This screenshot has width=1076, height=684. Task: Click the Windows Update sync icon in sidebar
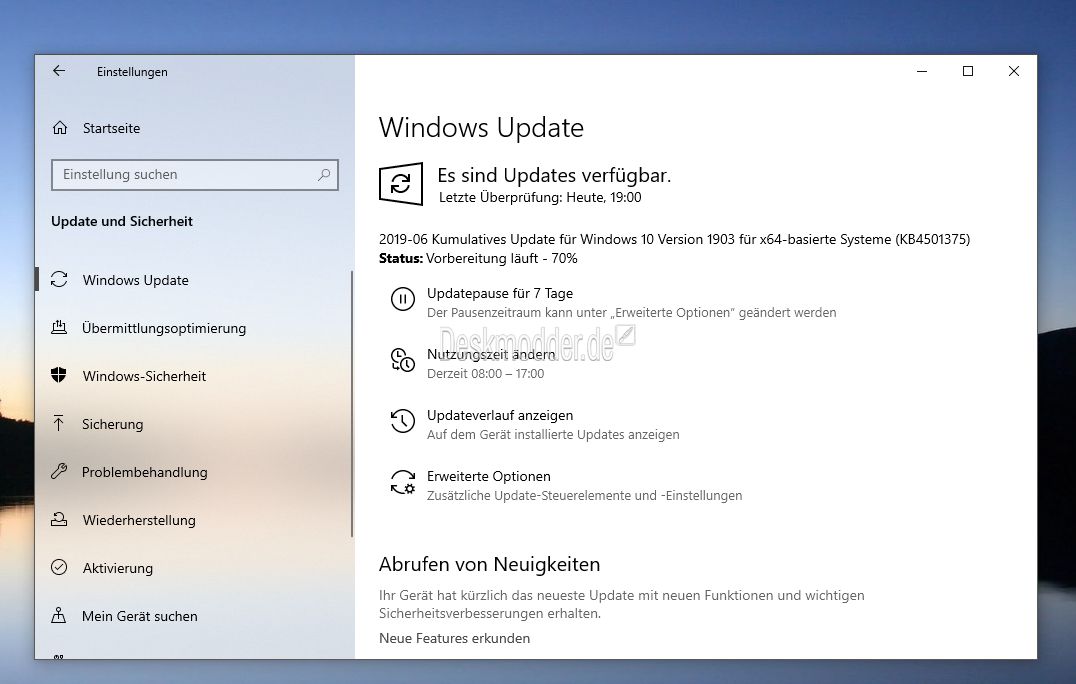pyautogui.click(x=59, y=279)
